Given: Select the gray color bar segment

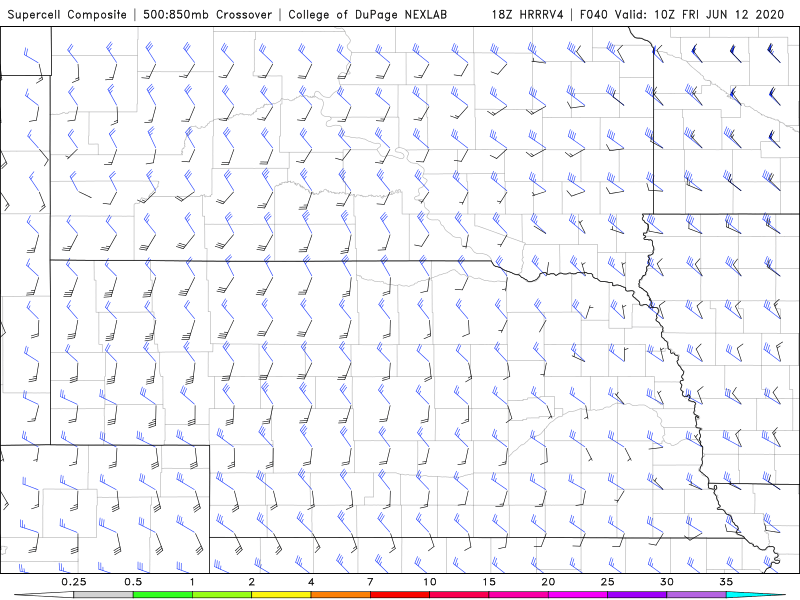Looking at the screenshot, I should (103, 595).
